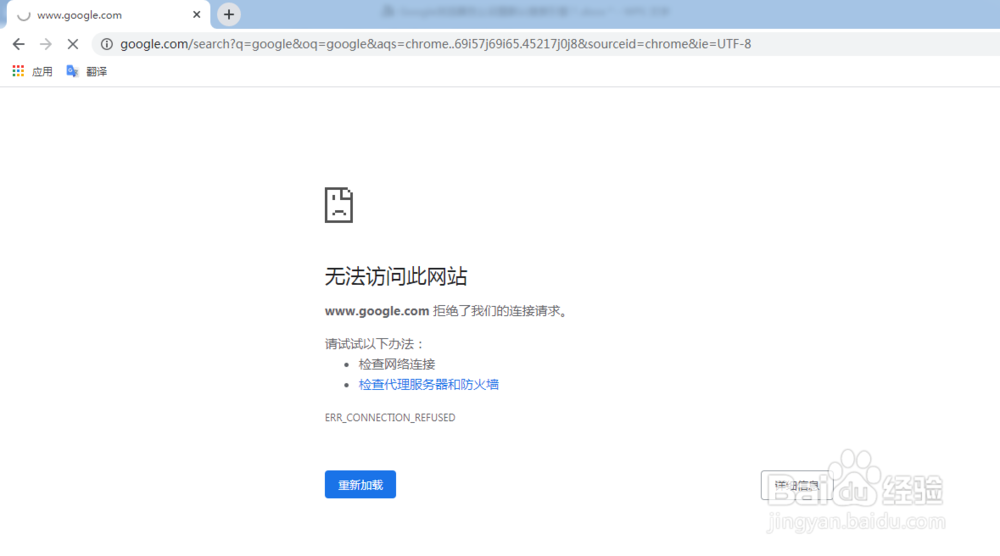Go back with the back arrow

click(x=18, y=44)
